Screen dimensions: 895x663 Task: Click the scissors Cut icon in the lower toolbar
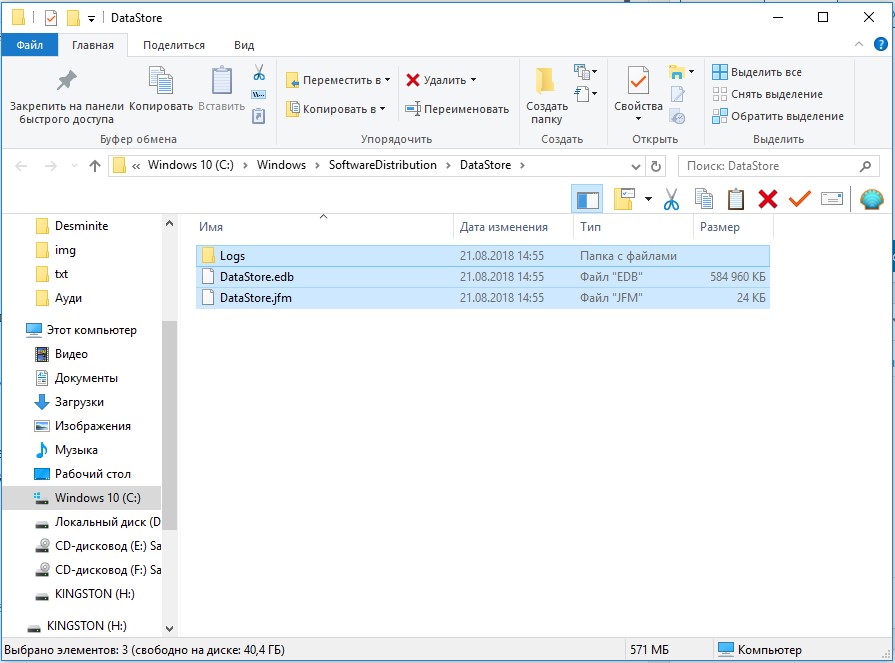(x=672, y=199)
